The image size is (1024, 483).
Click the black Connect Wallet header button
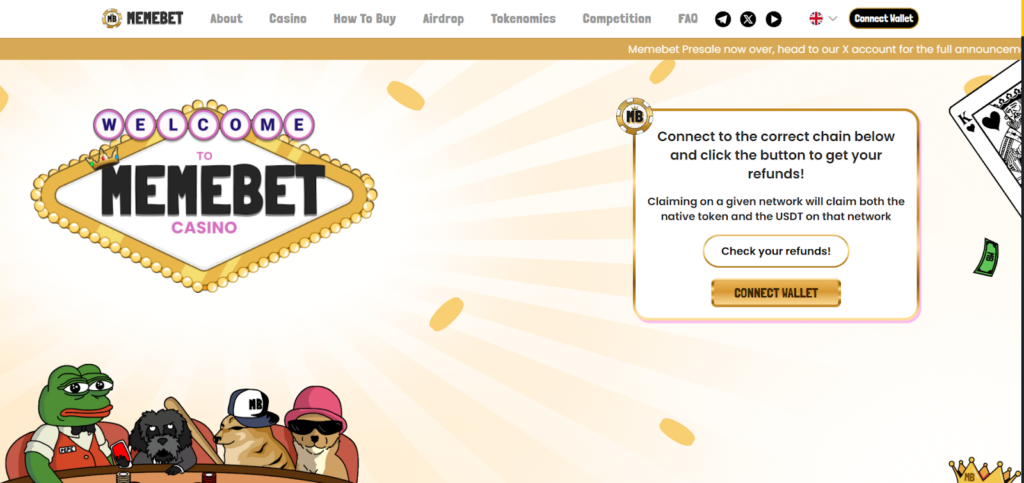pos(884,18)
